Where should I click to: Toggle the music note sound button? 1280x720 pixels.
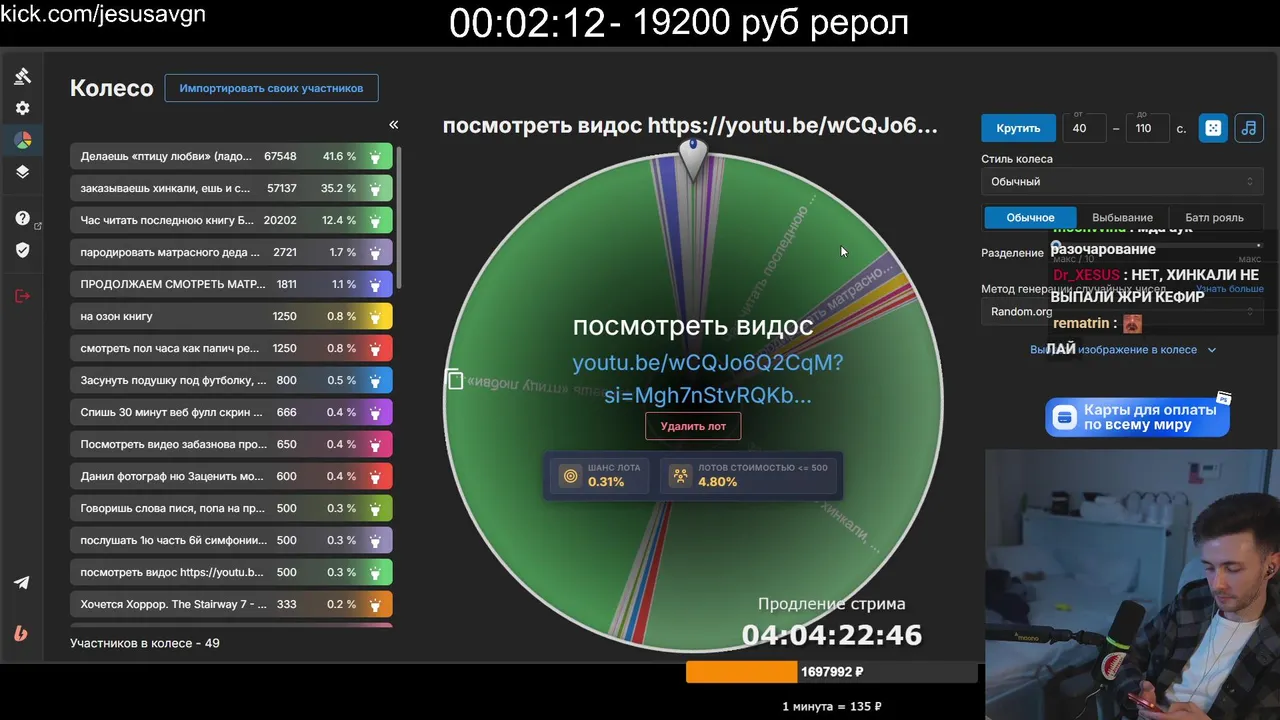1248,128
